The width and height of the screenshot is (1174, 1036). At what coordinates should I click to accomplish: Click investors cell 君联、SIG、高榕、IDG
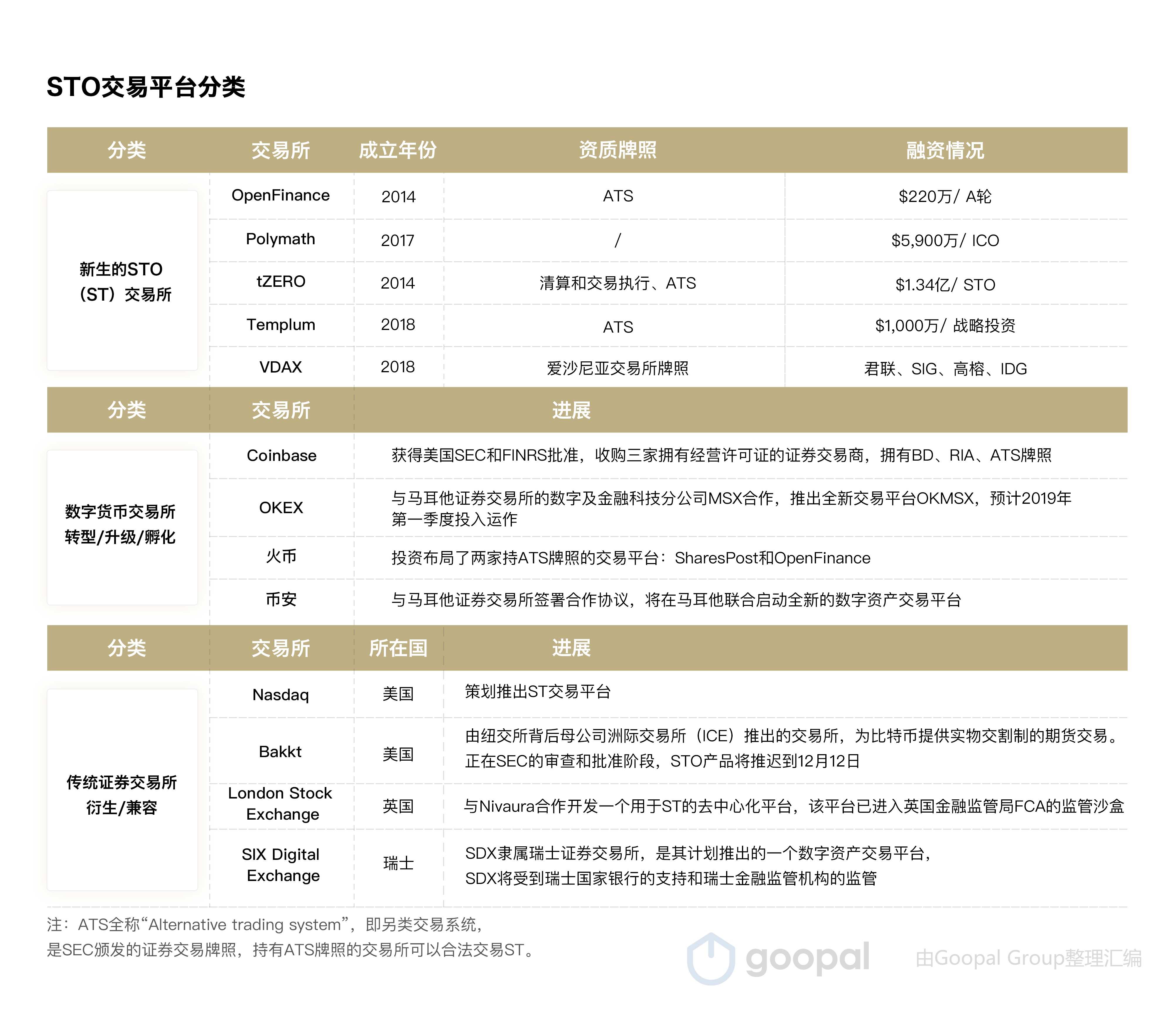coord(945,369)
